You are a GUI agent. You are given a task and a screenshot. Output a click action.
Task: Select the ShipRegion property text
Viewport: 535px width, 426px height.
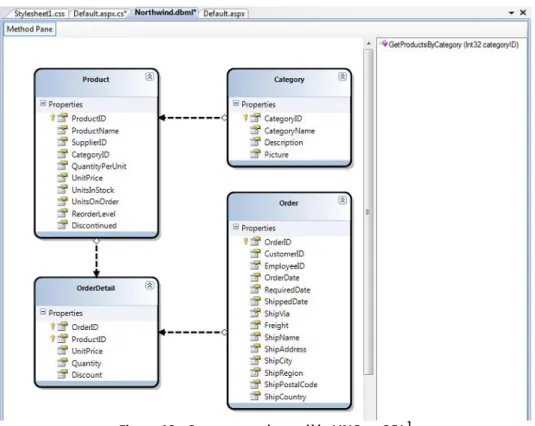pos(284,373)
